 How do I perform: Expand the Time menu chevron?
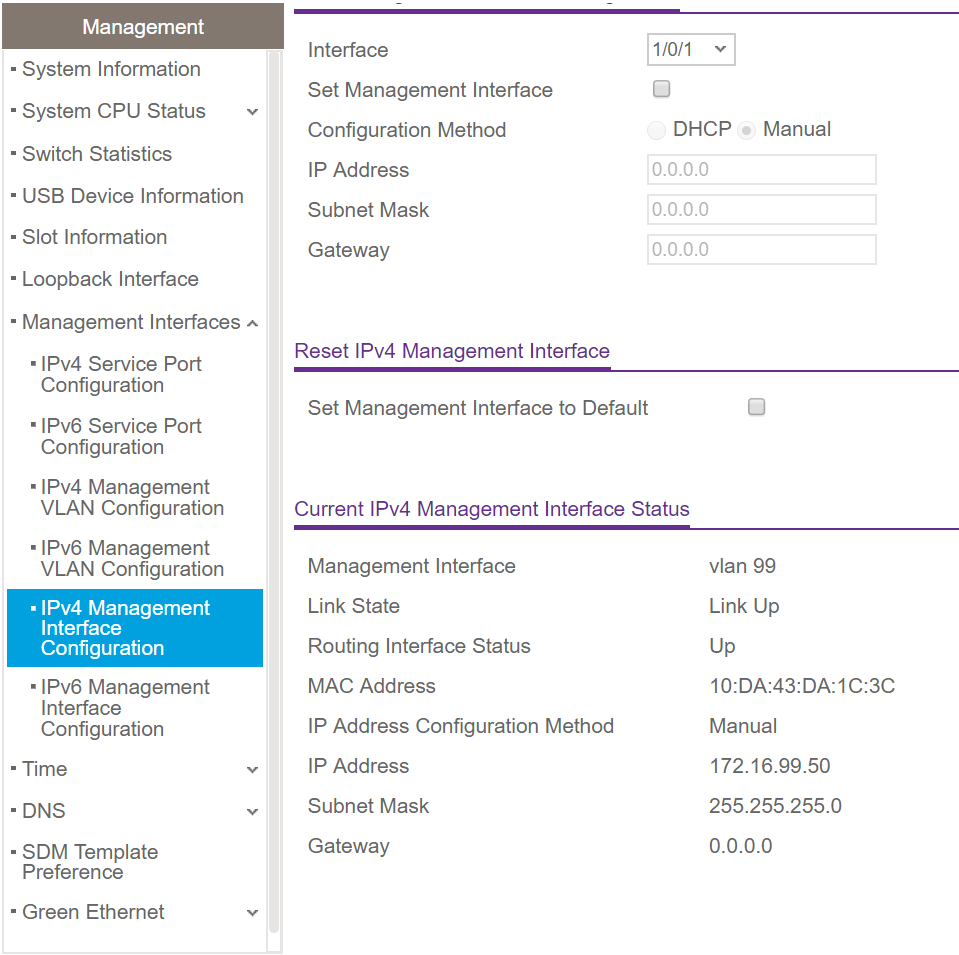click(x=252, y=770)
